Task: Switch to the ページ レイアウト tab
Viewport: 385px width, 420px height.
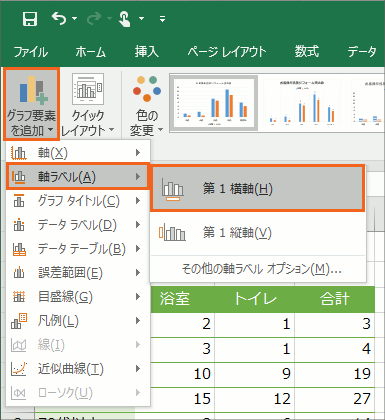Action: pyautogui.click(x=227, y=52)
